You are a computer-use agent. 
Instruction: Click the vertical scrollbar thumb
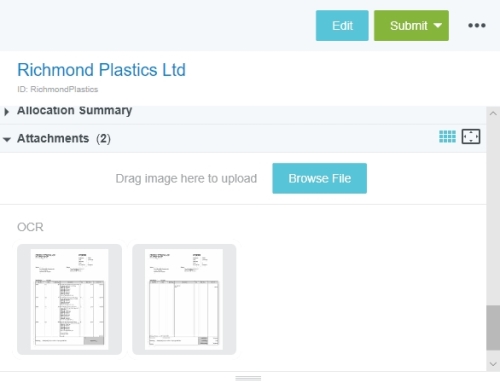click(493, 328)
